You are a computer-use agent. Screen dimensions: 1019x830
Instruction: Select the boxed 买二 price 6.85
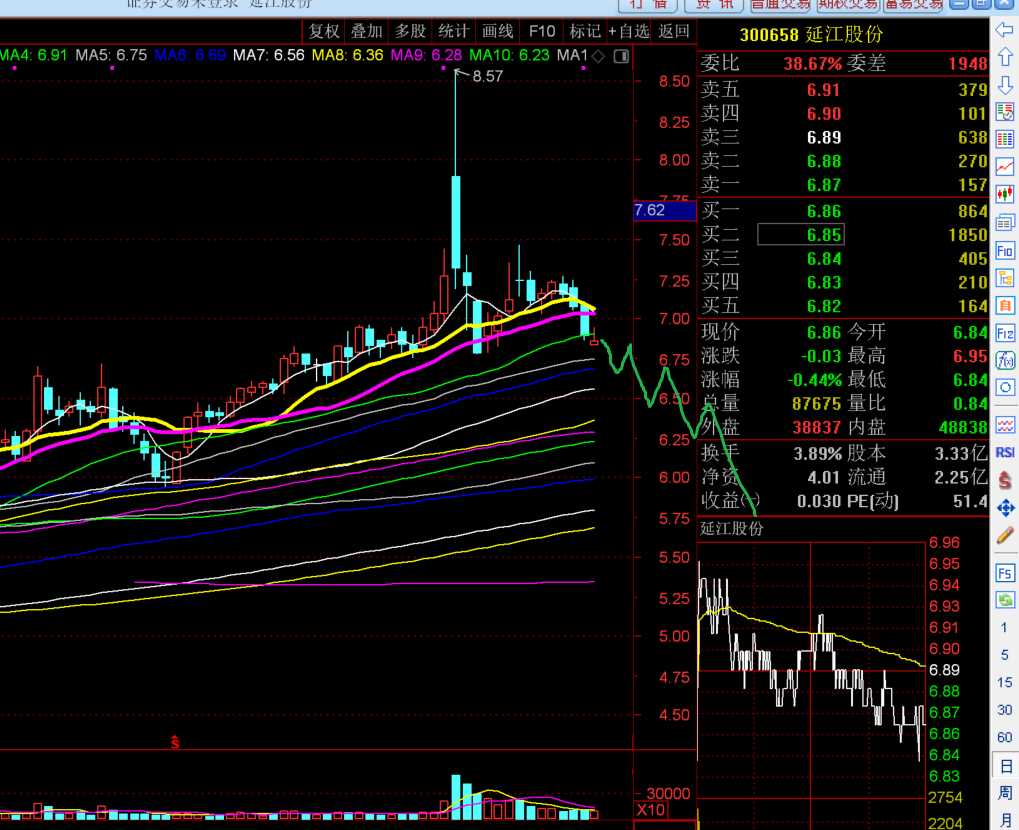pos(801,235)
